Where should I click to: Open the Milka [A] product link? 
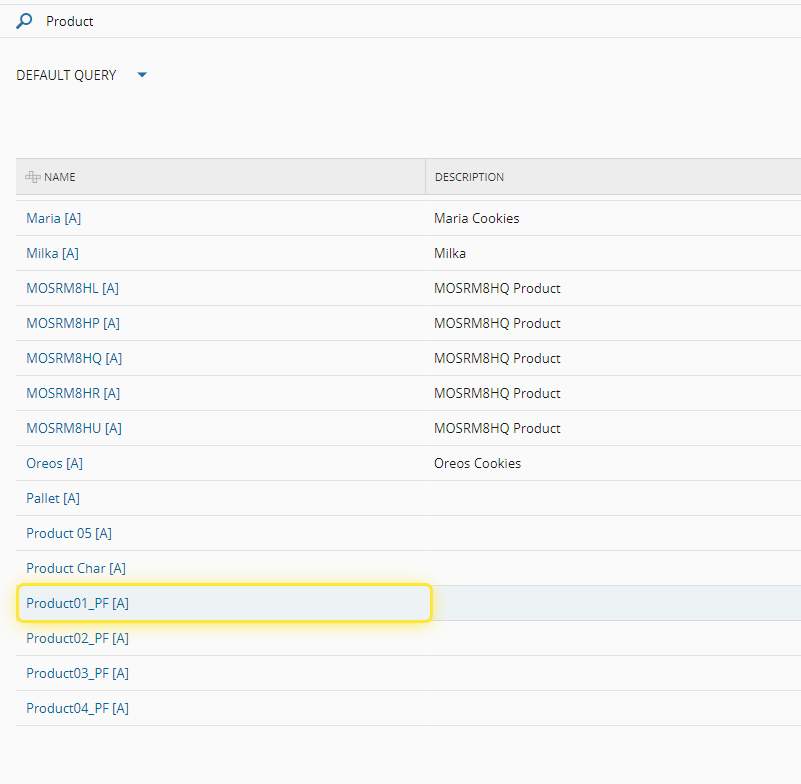53,253
